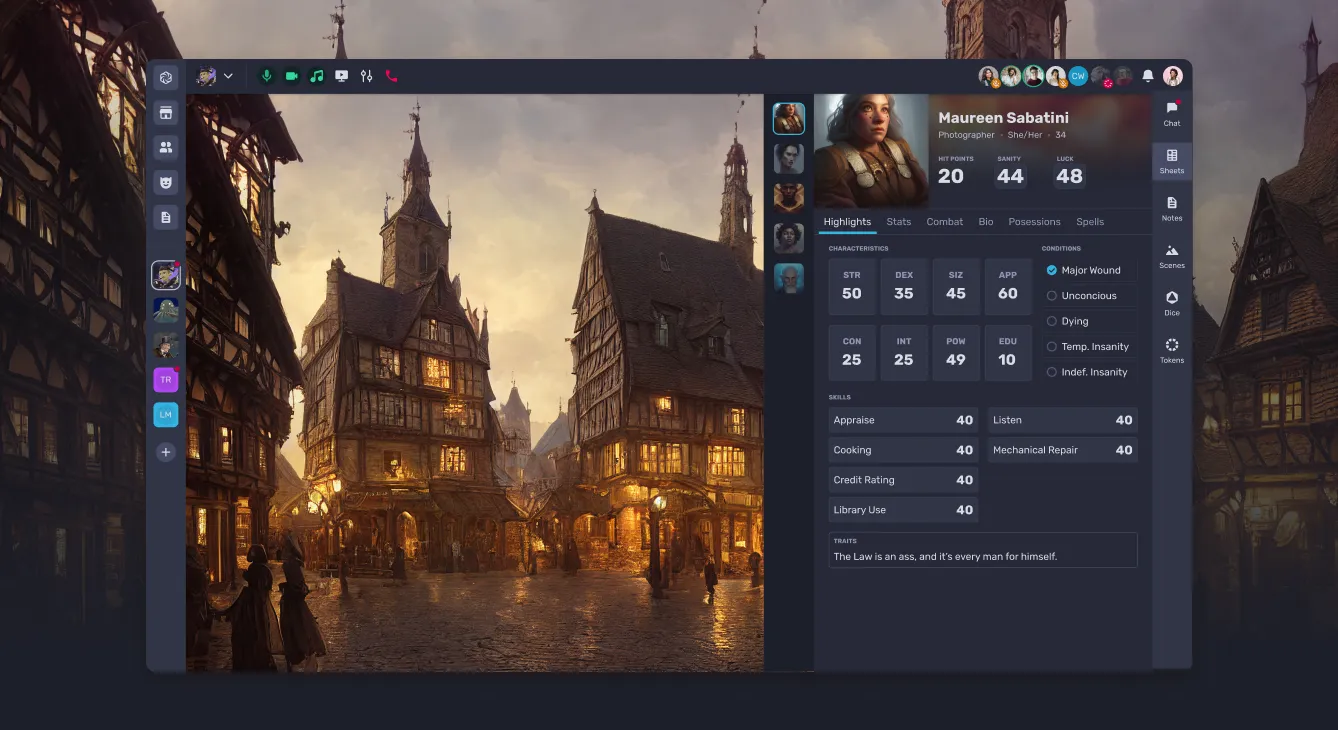Expand the character switcher dropdown next to the avatar

228,75
